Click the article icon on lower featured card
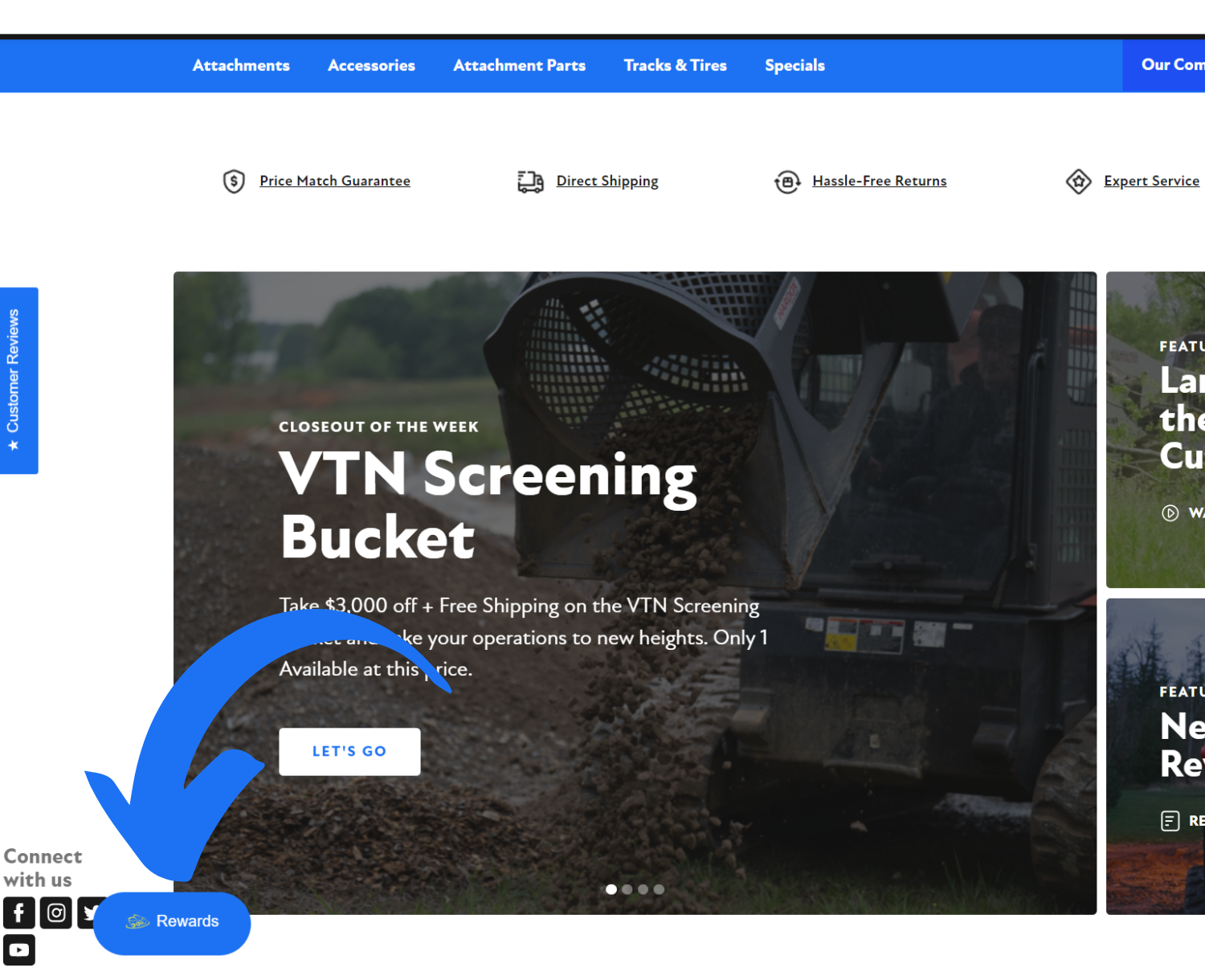The height and width of the screenshot is (980, 1205). [x=1170, y=820]
